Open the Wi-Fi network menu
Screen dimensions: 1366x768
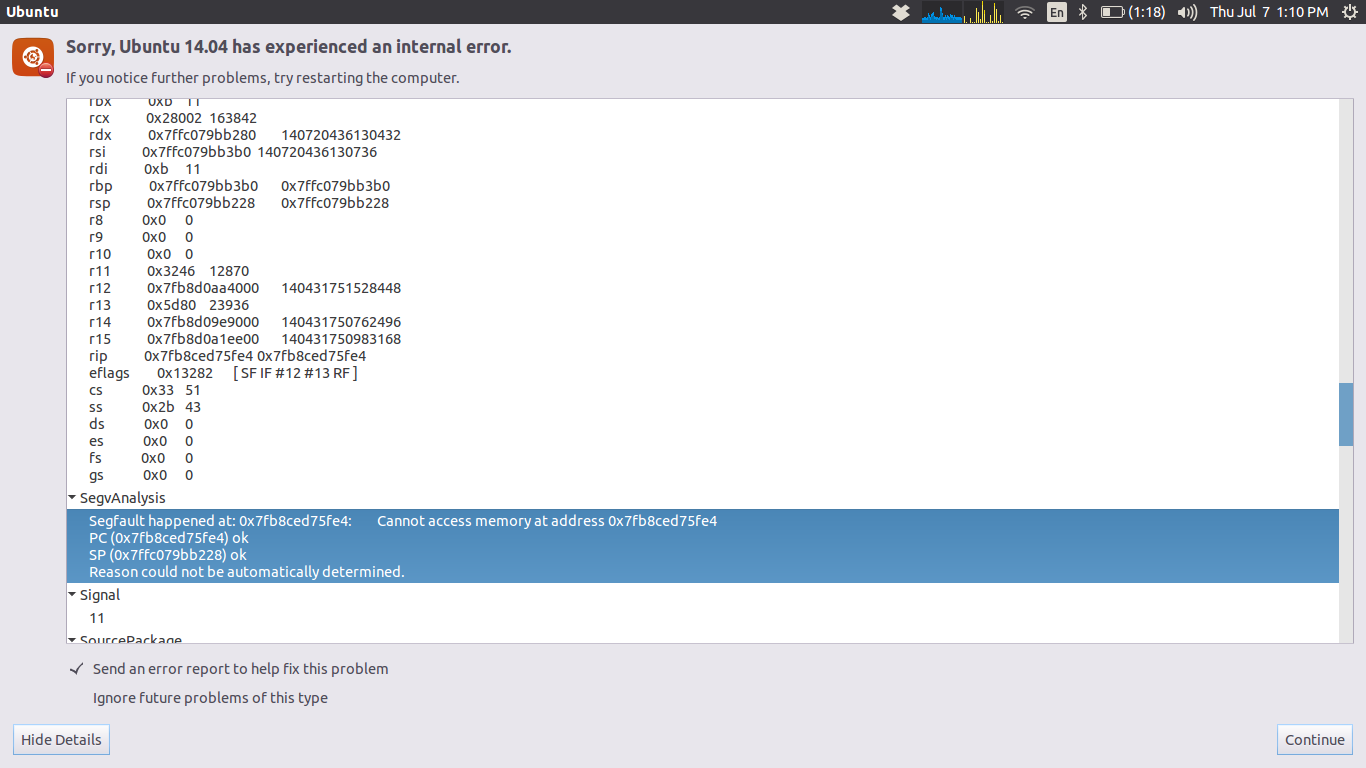[x=1025, y=12]
